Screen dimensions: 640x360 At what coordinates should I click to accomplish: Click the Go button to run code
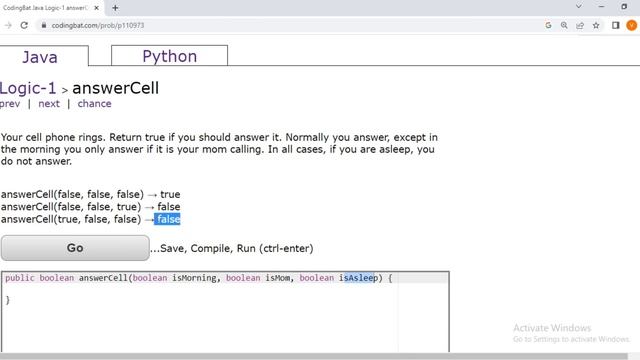coord(75,248)
